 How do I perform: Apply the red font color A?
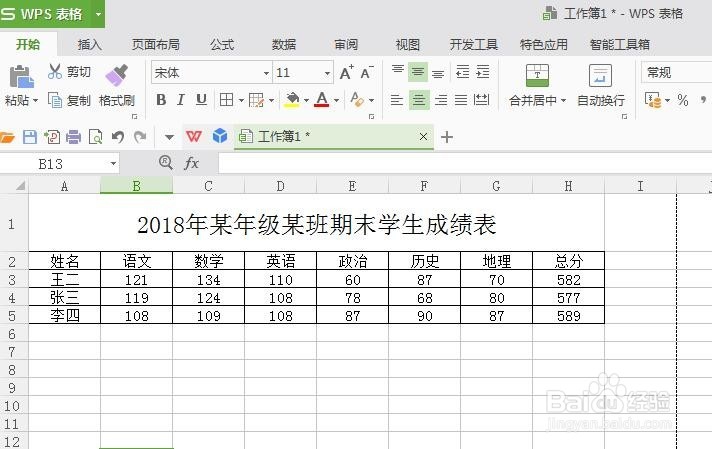click(321, 99)
